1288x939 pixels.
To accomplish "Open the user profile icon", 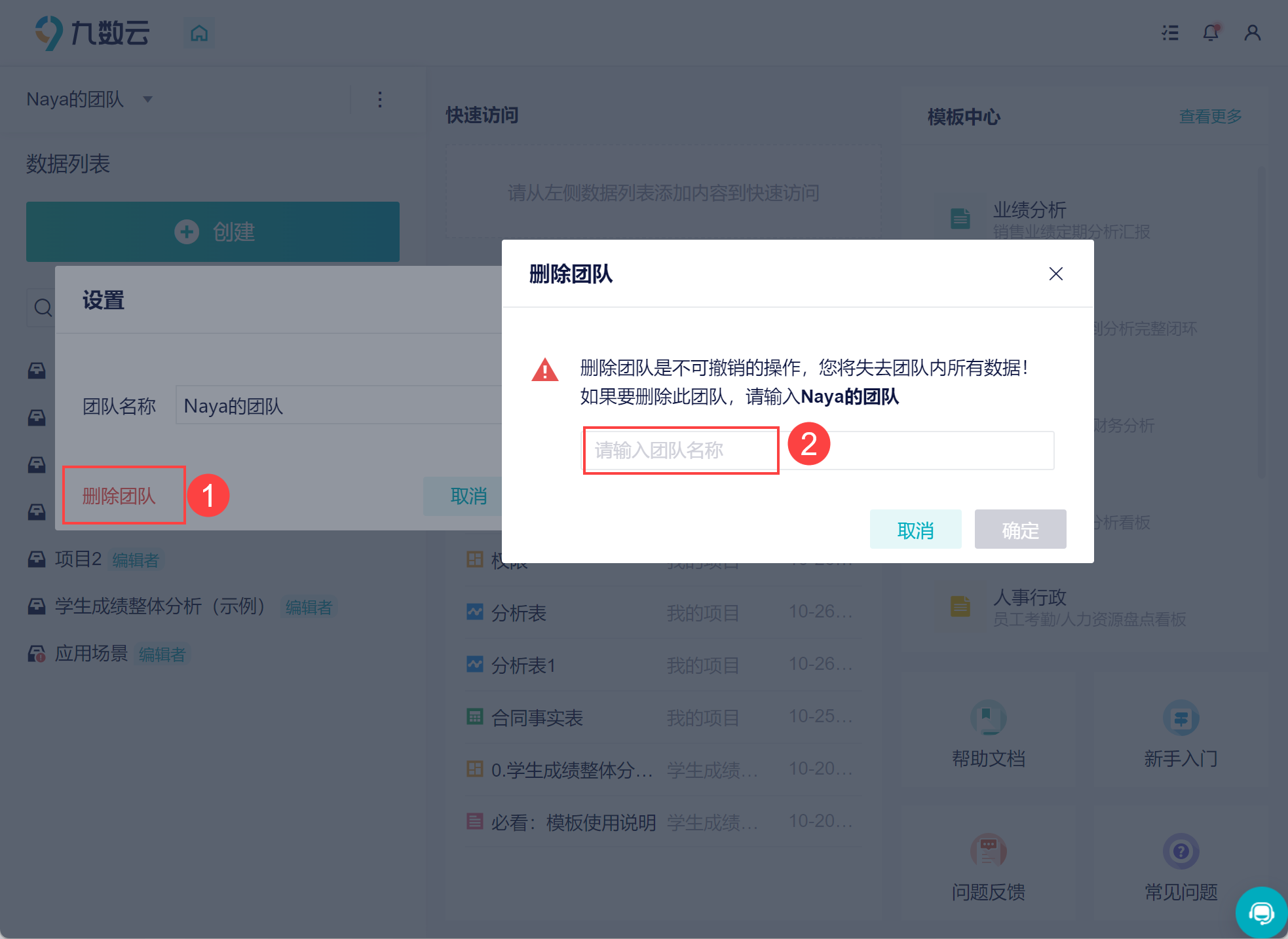I will point(1252,33).
